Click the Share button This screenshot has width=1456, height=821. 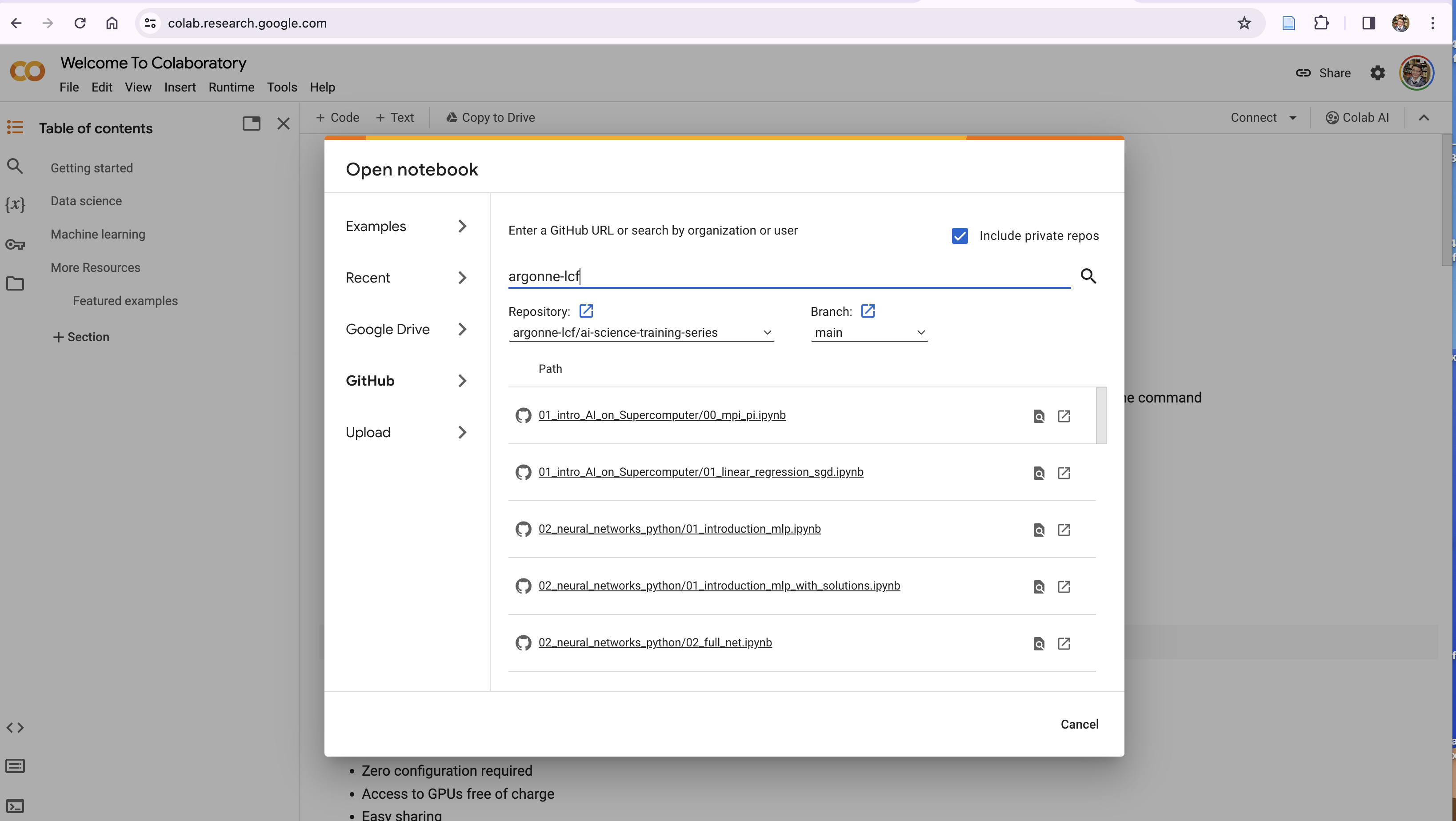coord(1323,73)
